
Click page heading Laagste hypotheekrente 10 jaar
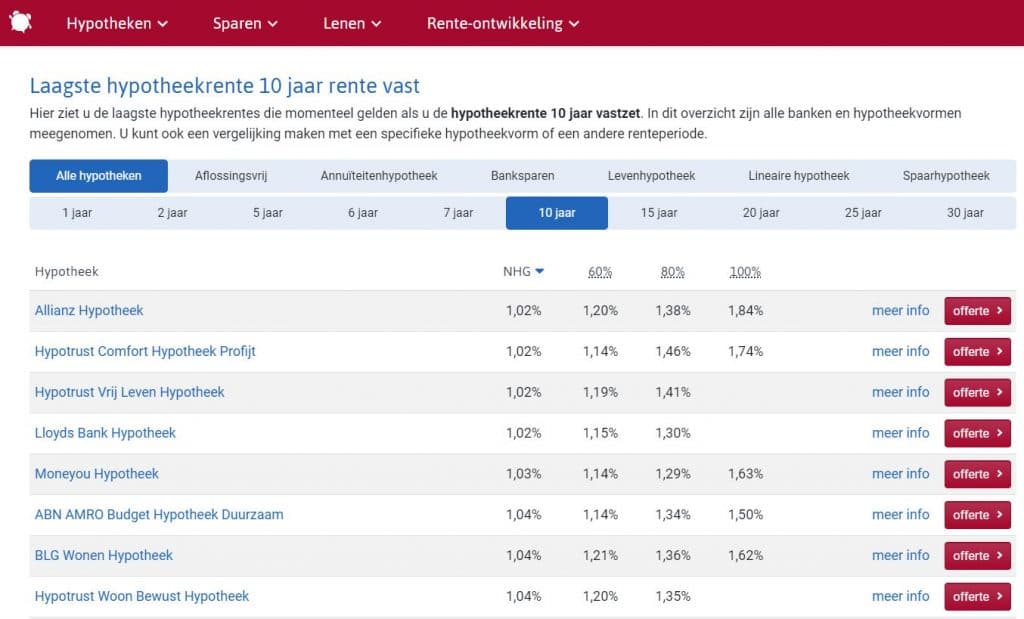pyautogui.click(x=224, y=86)
